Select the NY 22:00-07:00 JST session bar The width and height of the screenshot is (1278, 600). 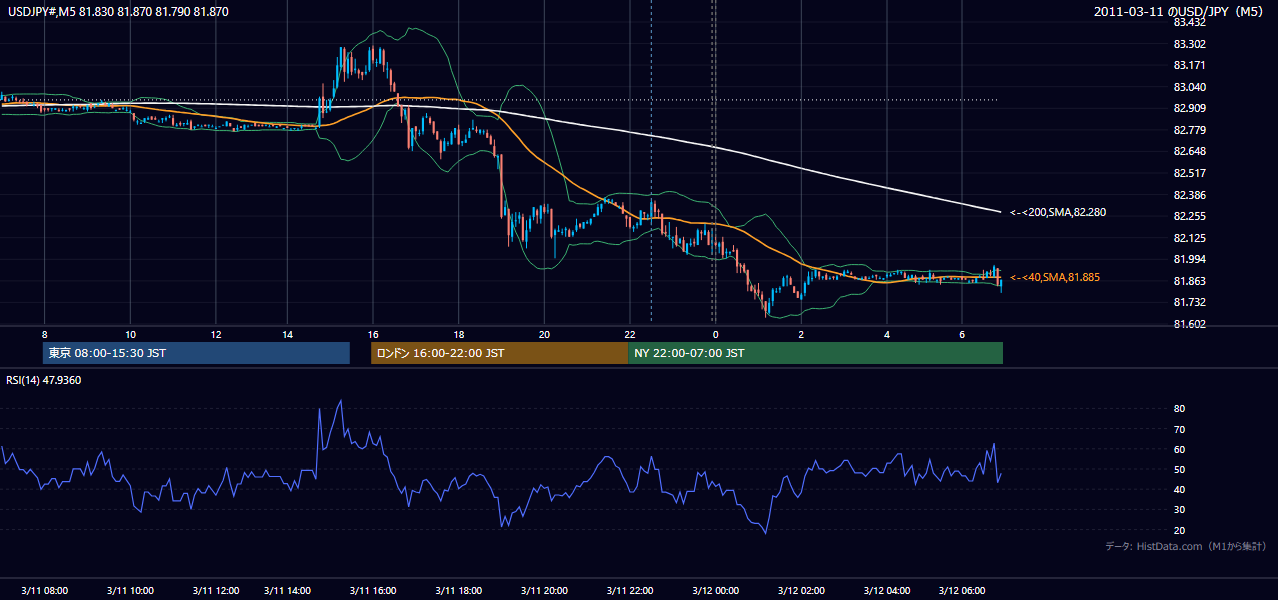[815, 353]
